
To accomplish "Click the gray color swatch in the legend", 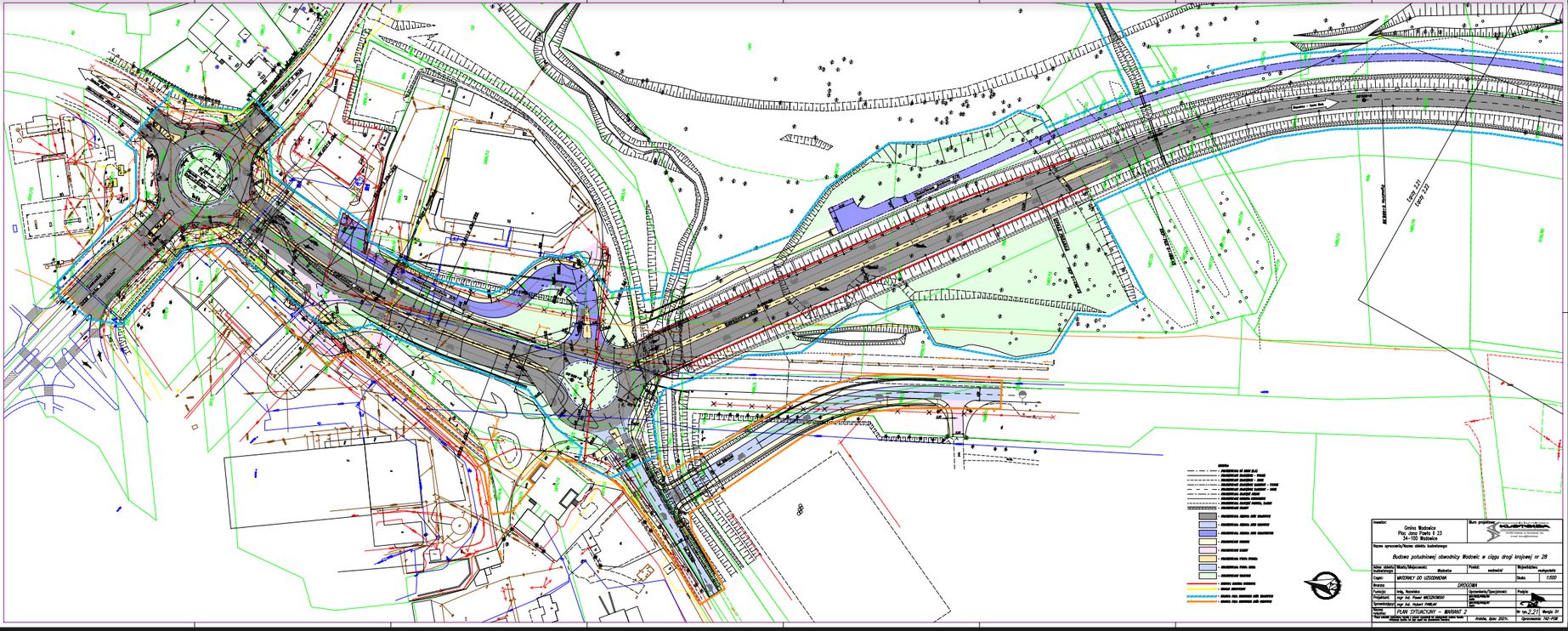I will click(1209, 514).
